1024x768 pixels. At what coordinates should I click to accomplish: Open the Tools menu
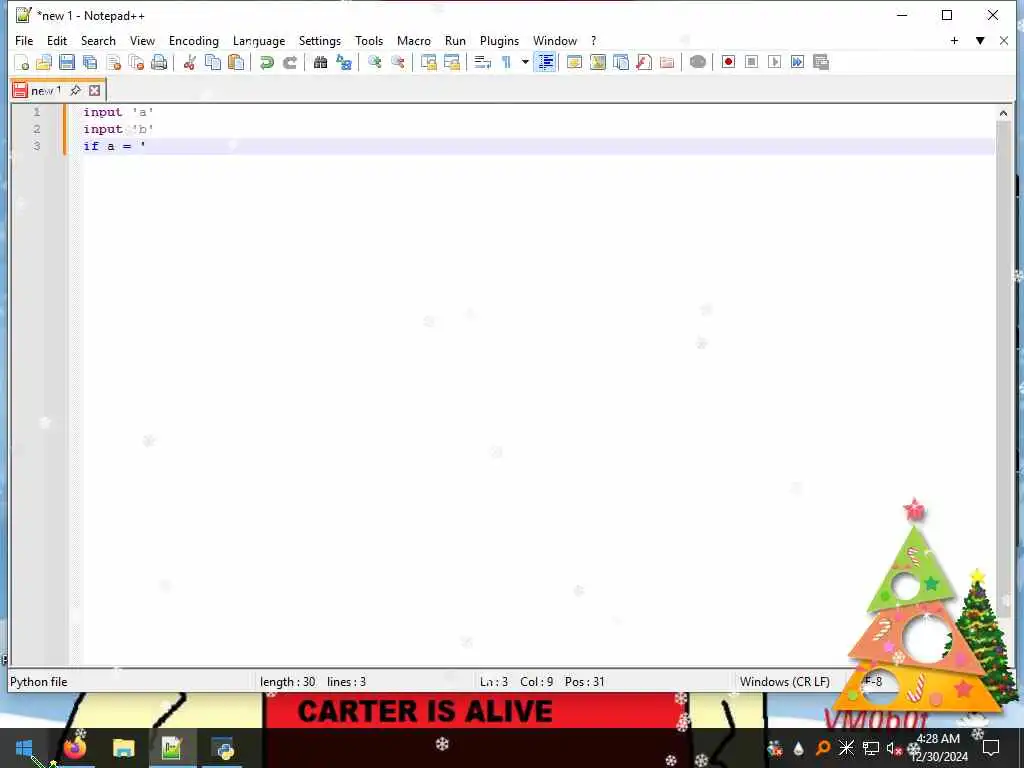click(369, 40)
